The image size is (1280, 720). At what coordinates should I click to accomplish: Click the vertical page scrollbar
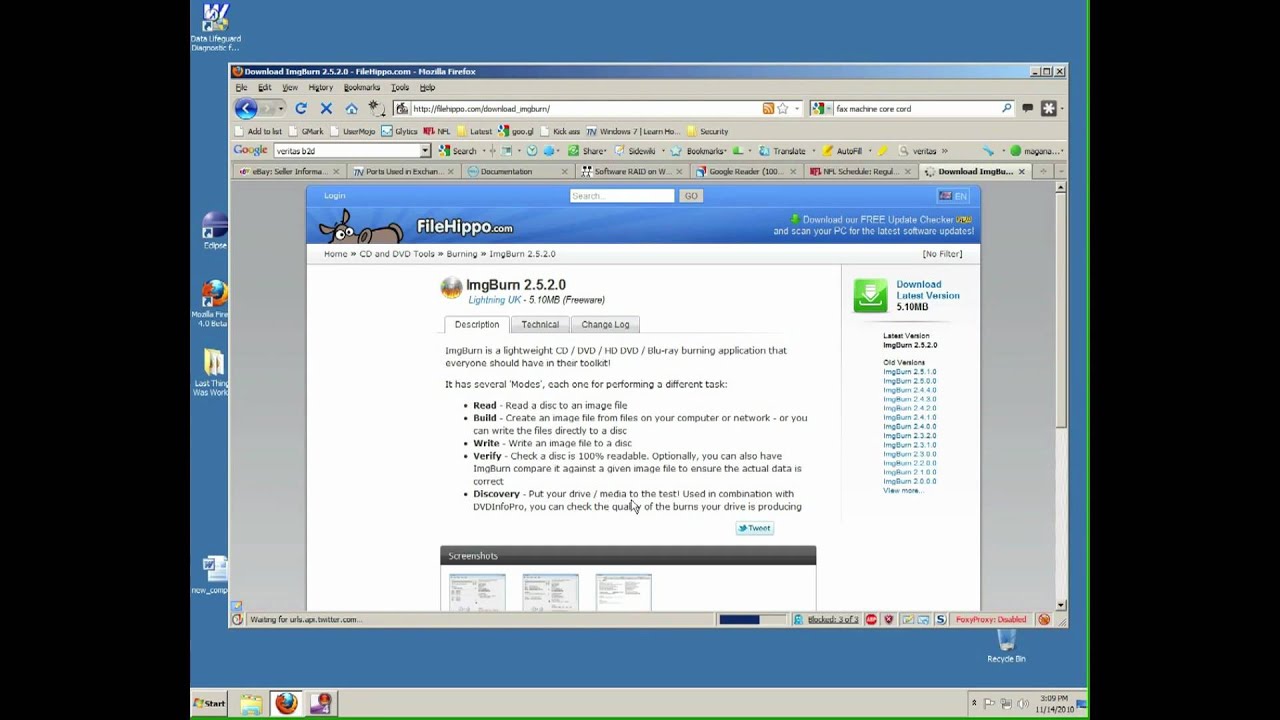coord(1060,395)
